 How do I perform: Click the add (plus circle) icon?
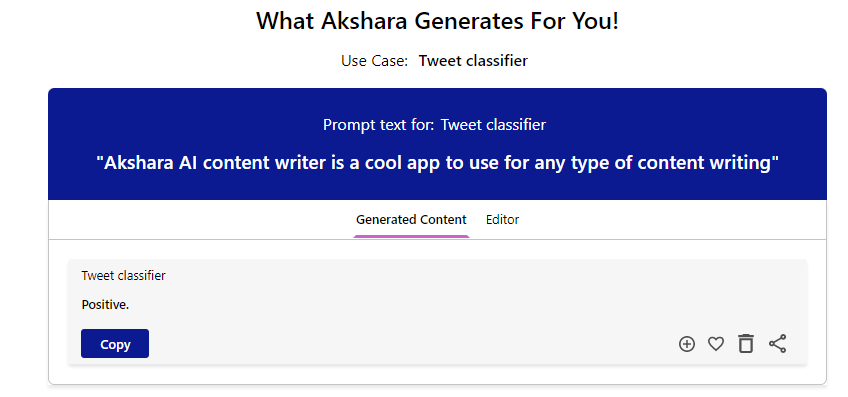[x=686, y=344]
